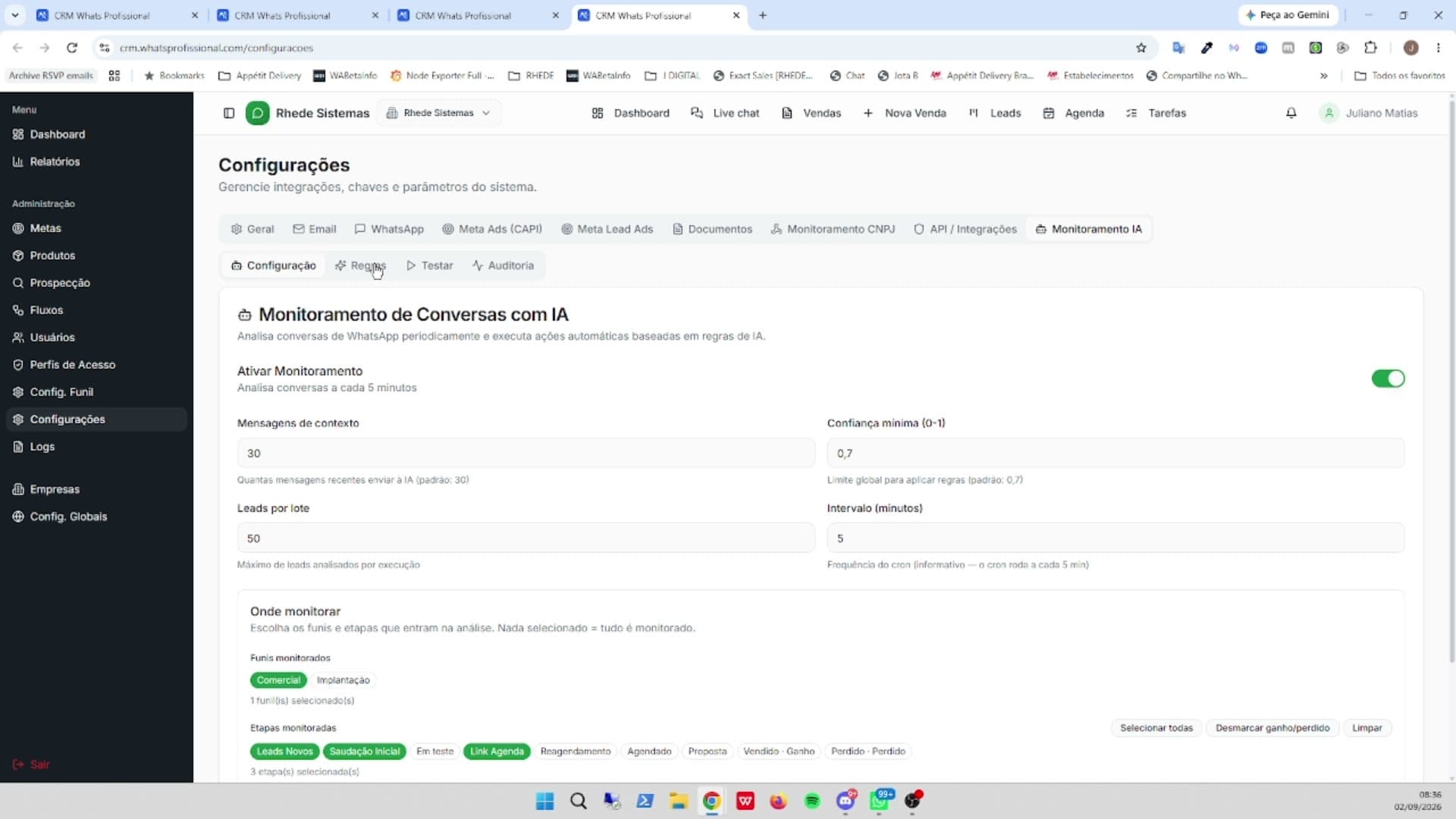The image size is (1456, 819).
Task: Open the Todos os favoritos folder
Action: (x=1399, y=76)
